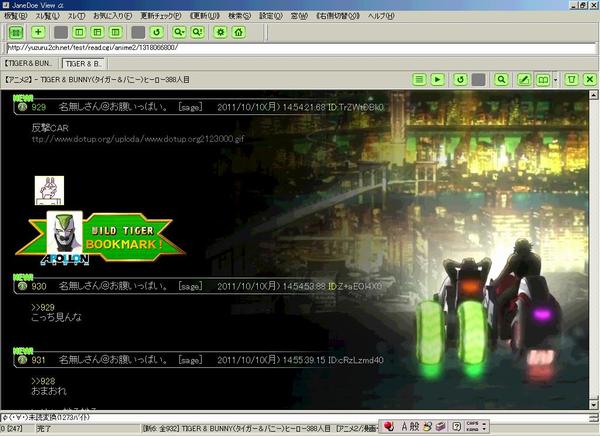600x436 pixels.
Task: Open the 窓(W) menu
Action: pos(299,16)
